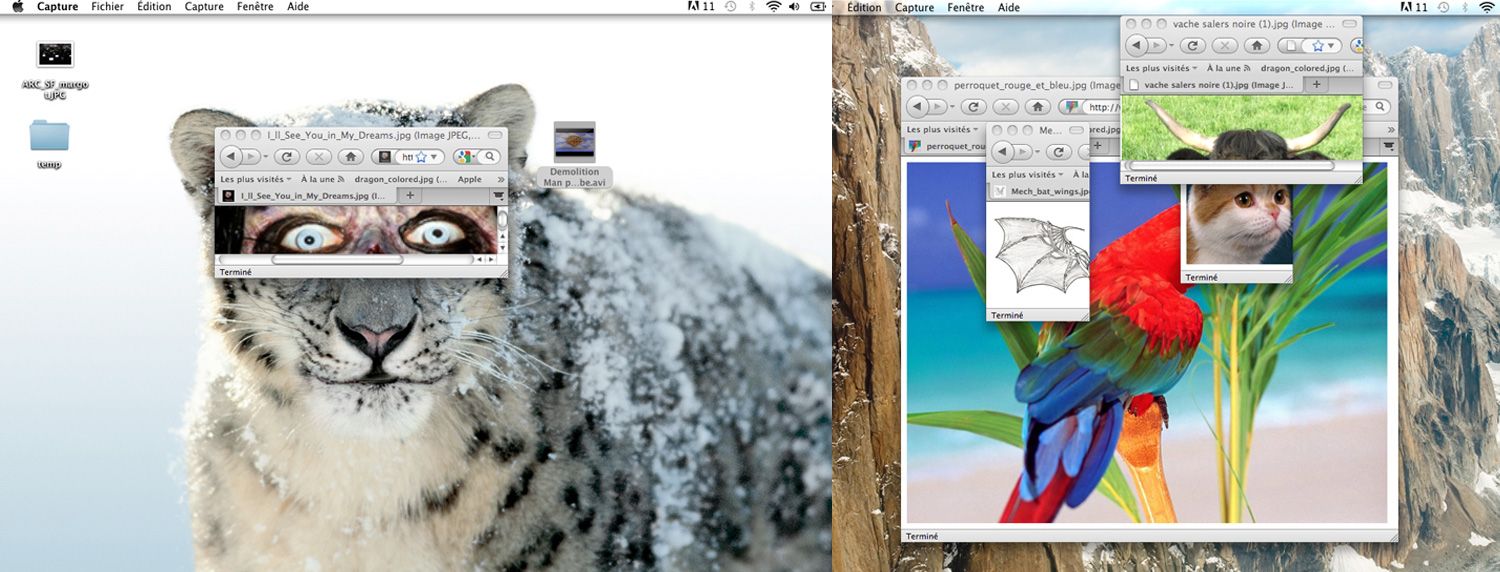This screenshot has width=1500, height=572.
Task: Click search magnifier in the dreams window
Action: pyautogui.click(x=489, y=157)
